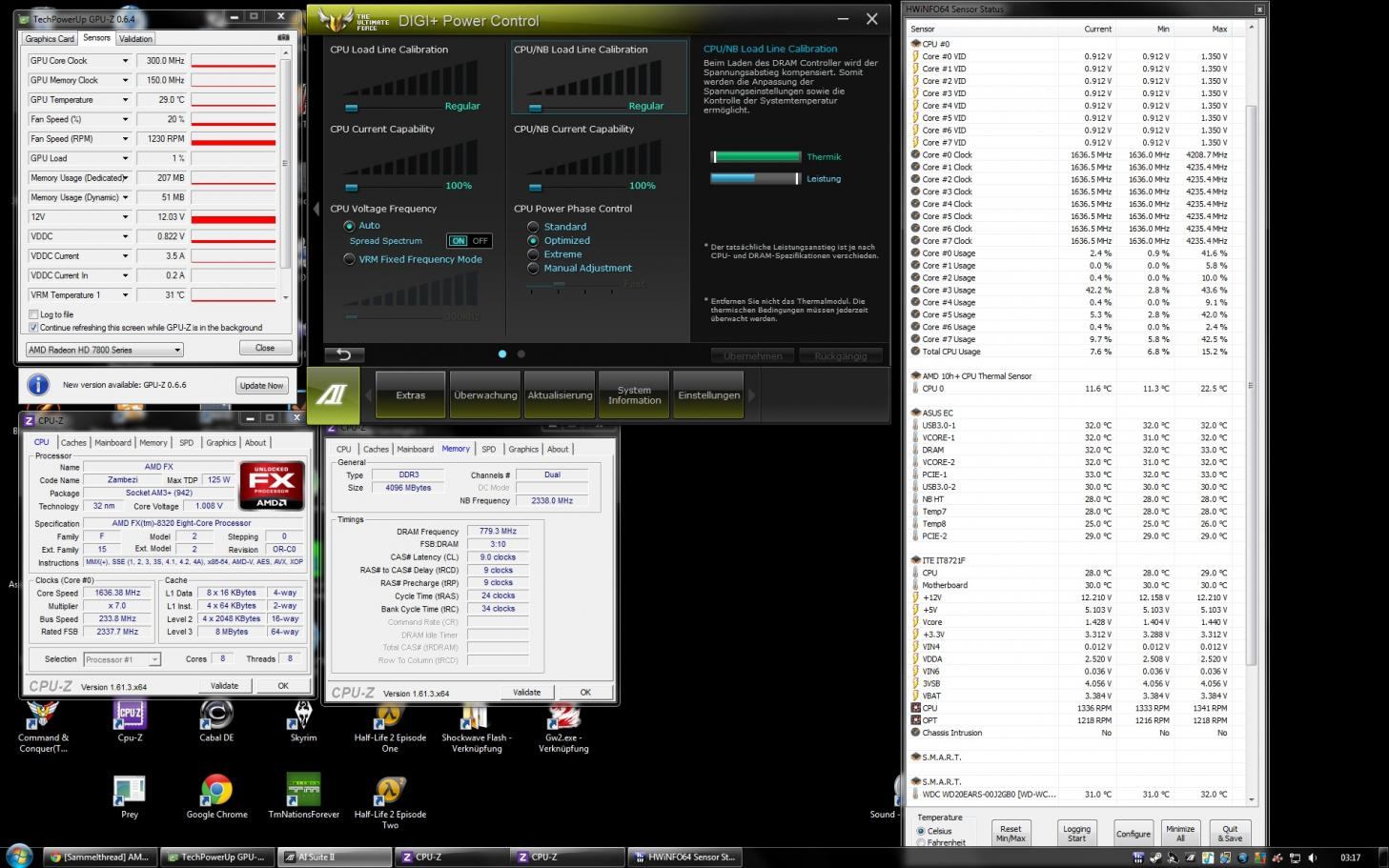The image size is (1389, 868).
Task: Launch the Skyrim desktop icon
Action: tap(303, 721)
